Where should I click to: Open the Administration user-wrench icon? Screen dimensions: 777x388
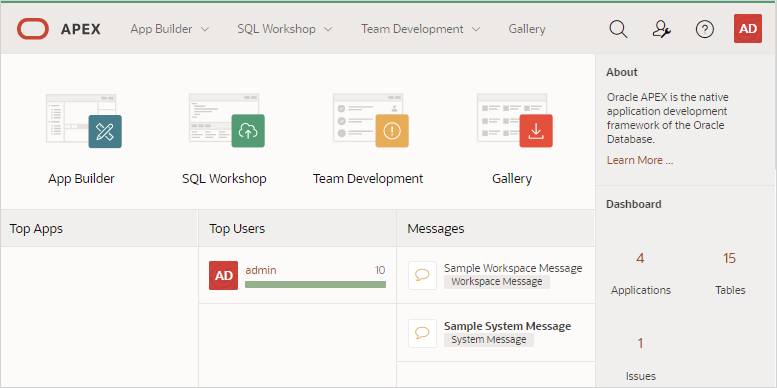[x=662, y=29]
